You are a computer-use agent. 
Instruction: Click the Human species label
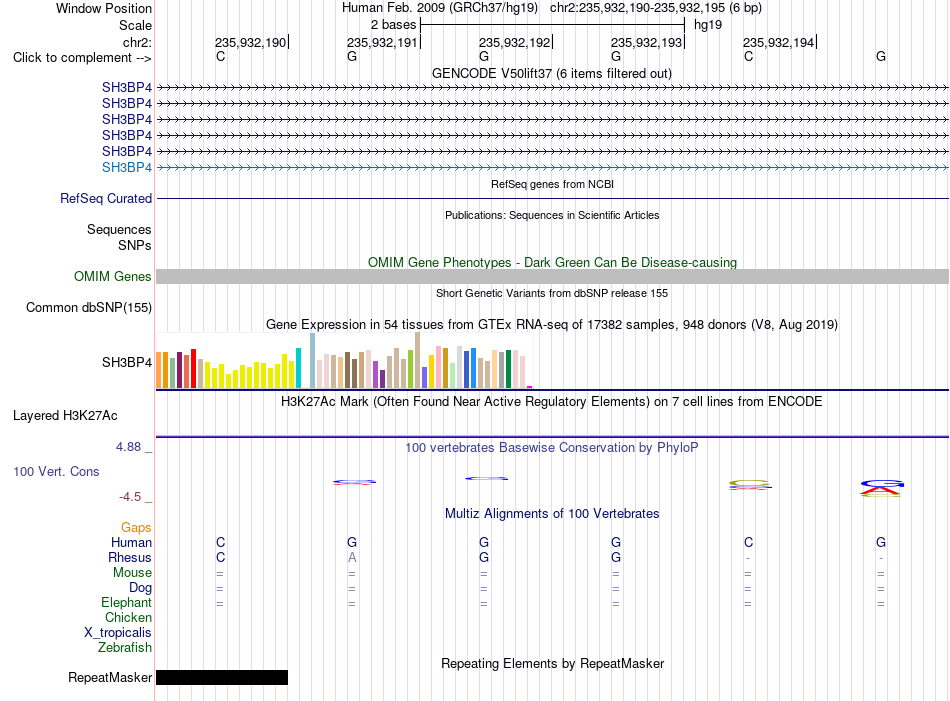pyautogui.click(x=131, y=542)
